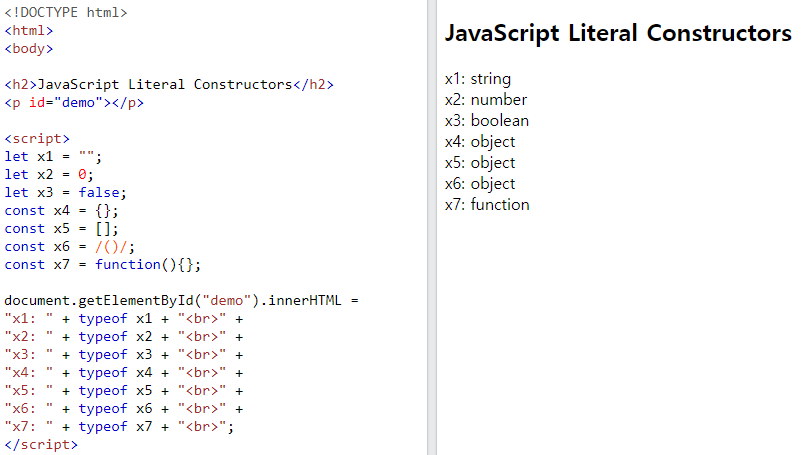Screen dimensions: 804x455
Task: Click the 'x3: boolean' output line
Action: (x=487, y=121)
